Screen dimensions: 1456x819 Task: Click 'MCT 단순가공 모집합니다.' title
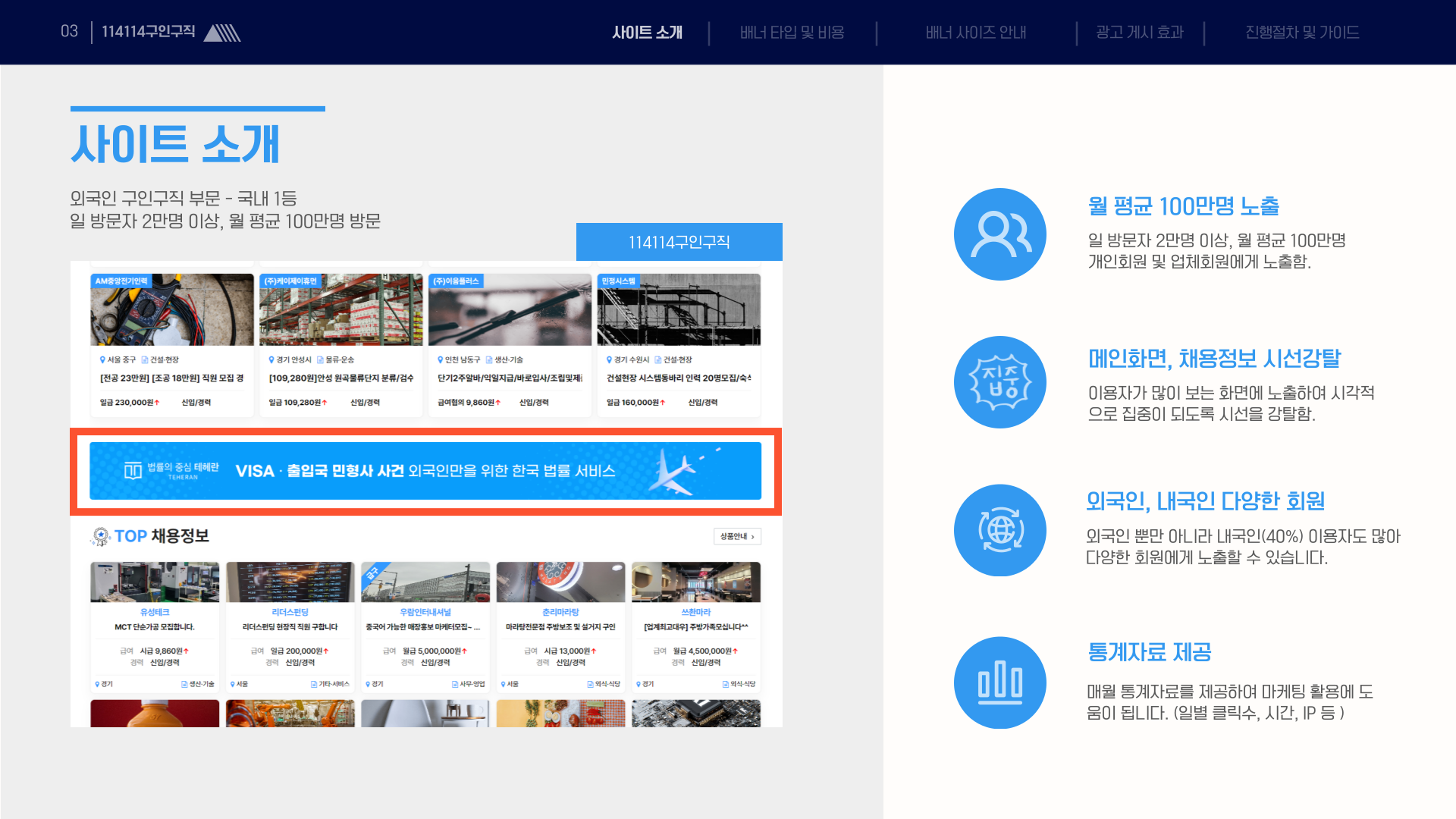click(155, 627)
